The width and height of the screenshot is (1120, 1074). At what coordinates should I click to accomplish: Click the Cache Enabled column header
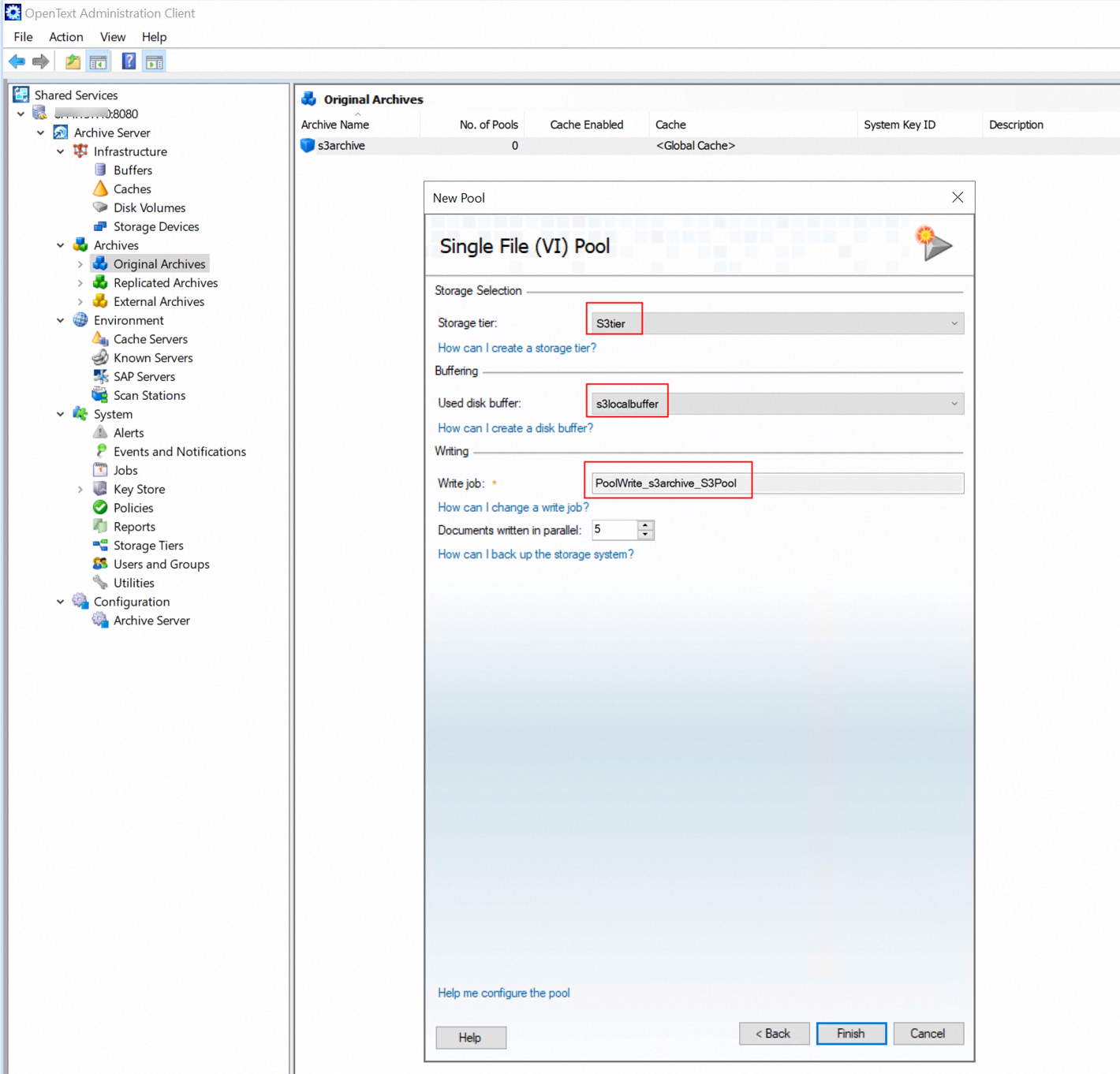587,125
